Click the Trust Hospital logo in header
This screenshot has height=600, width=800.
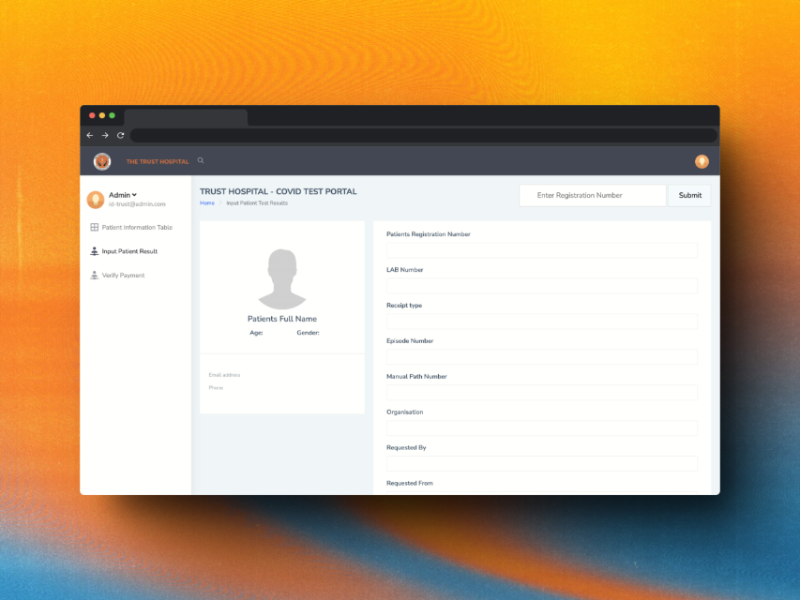(102, 161)
